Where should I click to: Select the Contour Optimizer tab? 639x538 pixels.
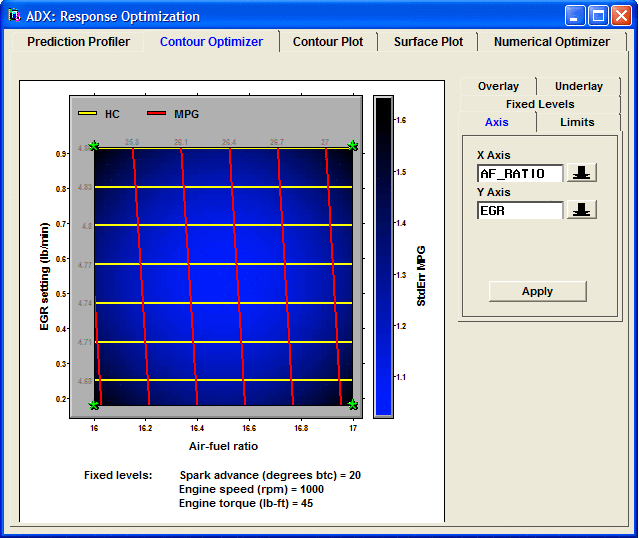211,42
